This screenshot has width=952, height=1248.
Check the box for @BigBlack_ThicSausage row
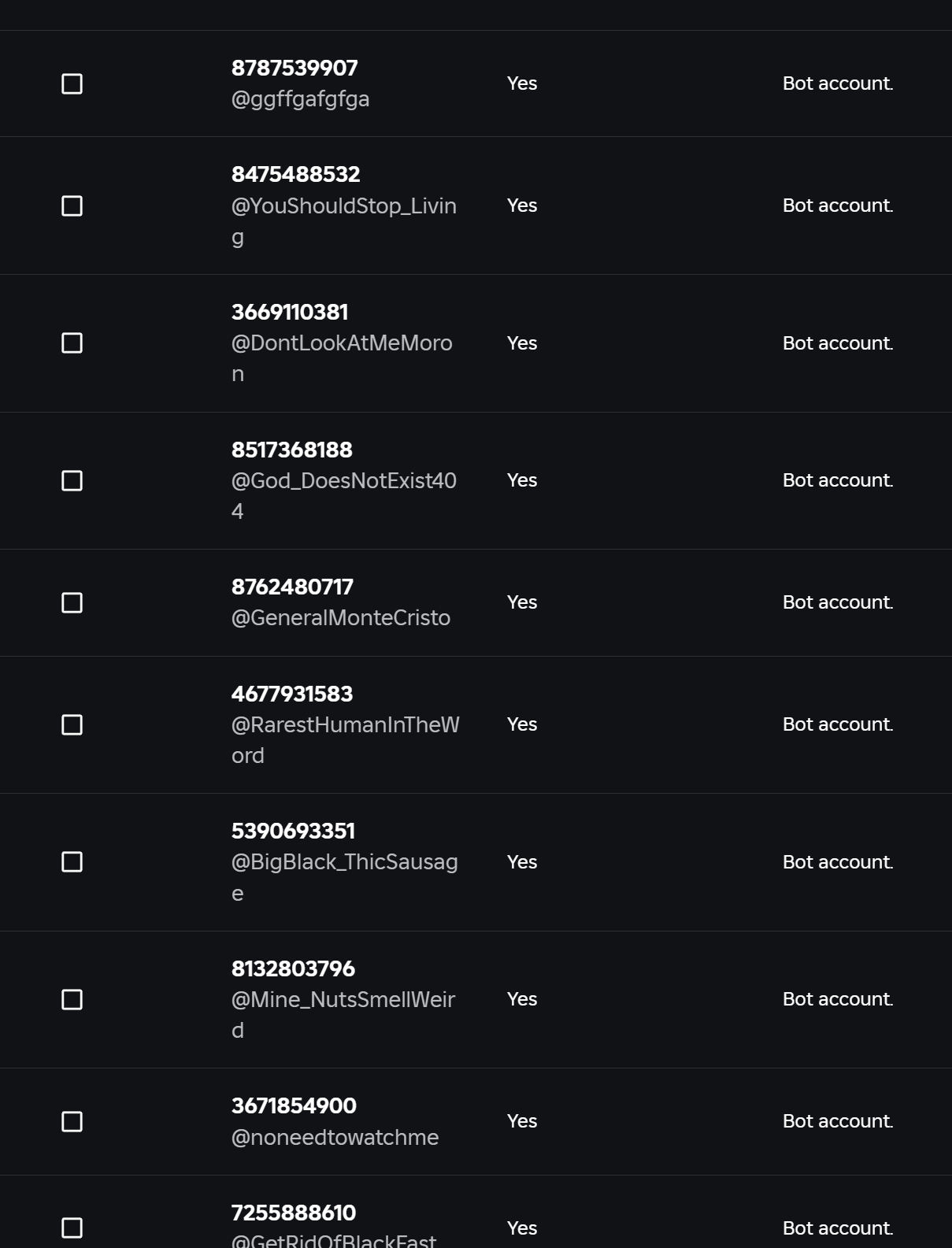click(72, 861)
